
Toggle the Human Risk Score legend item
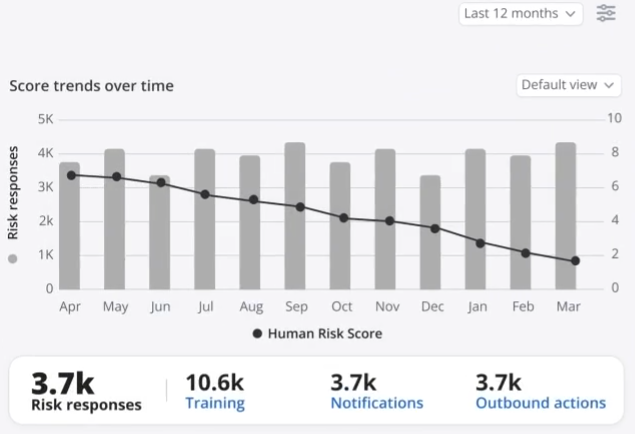click(x=317, y=333)
